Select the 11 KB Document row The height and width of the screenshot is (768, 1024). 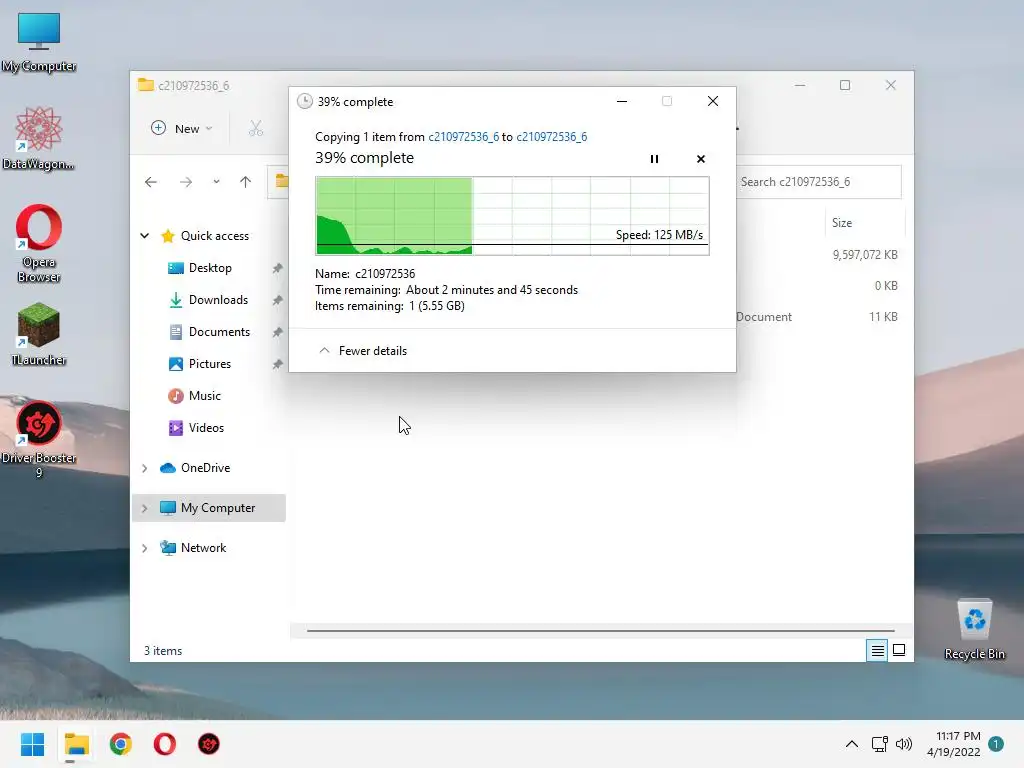[817, 317]
